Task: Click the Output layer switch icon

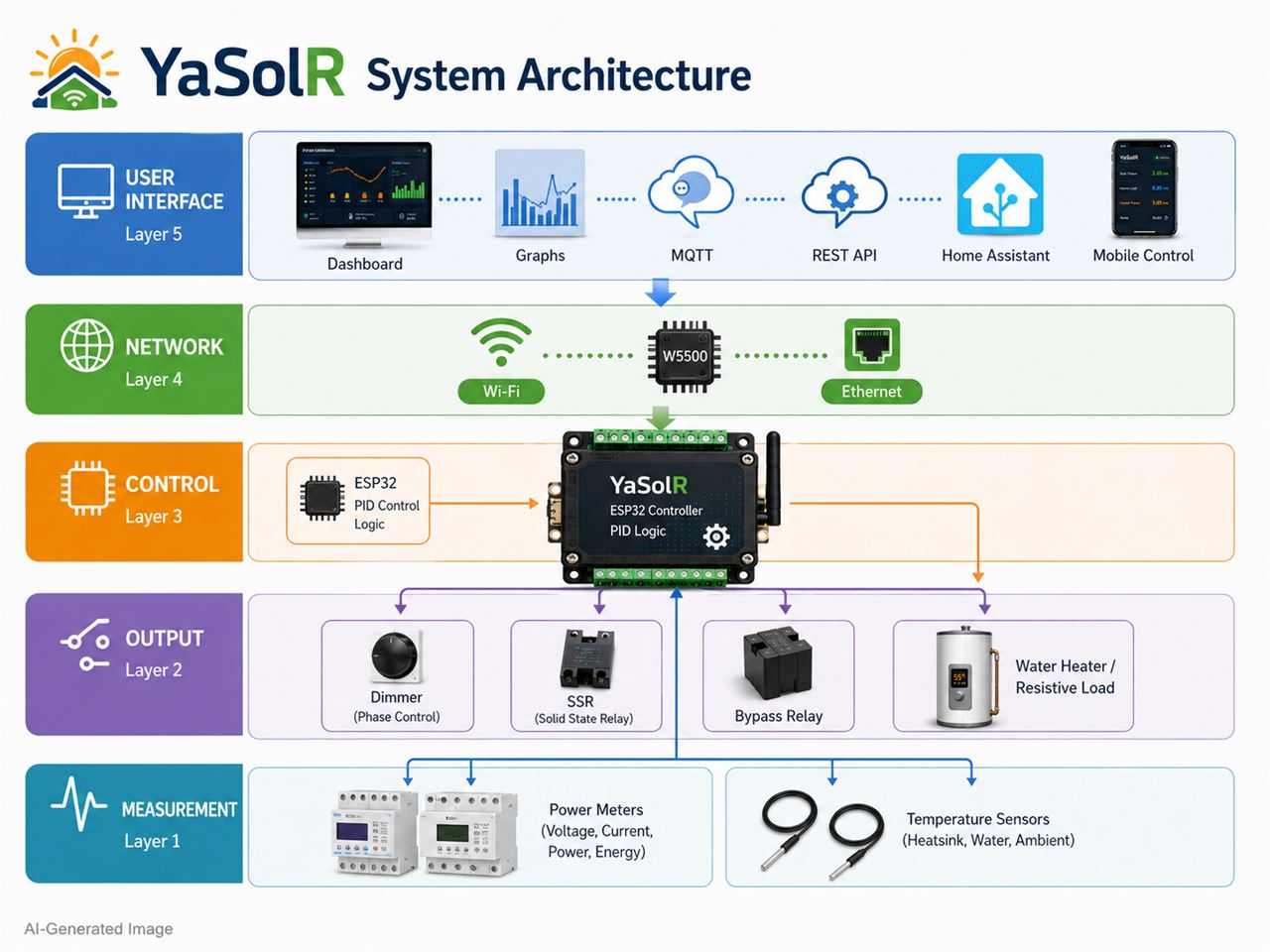Action: [x=86, y=646]
